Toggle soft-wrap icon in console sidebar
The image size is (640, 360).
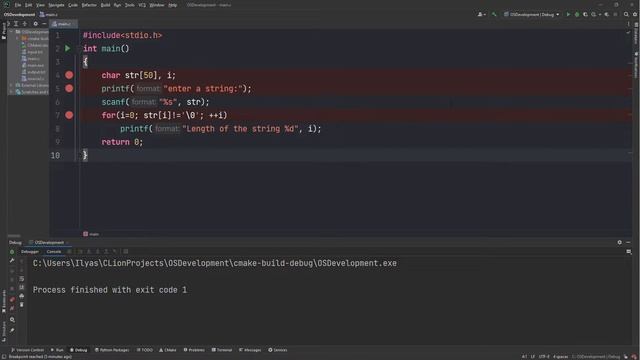click(22, 279)
